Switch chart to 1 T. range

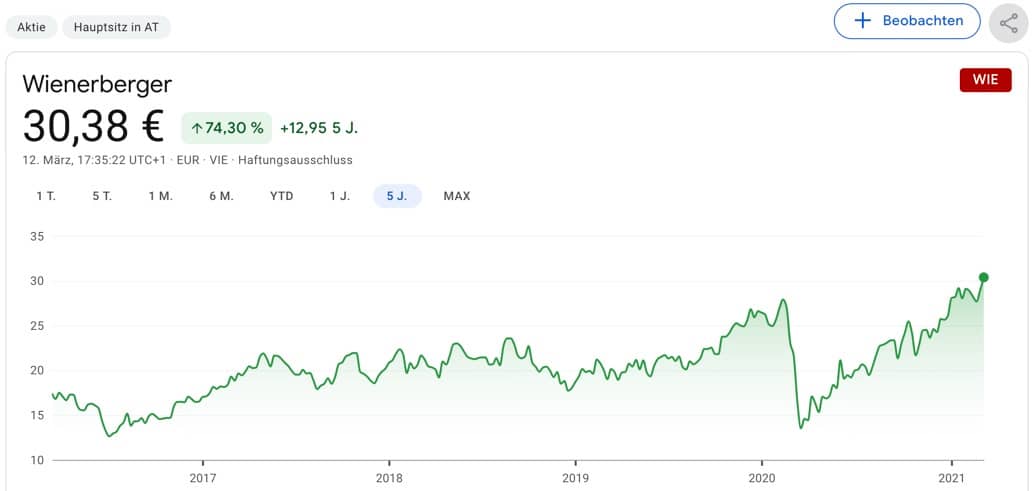tap(46, 196)
